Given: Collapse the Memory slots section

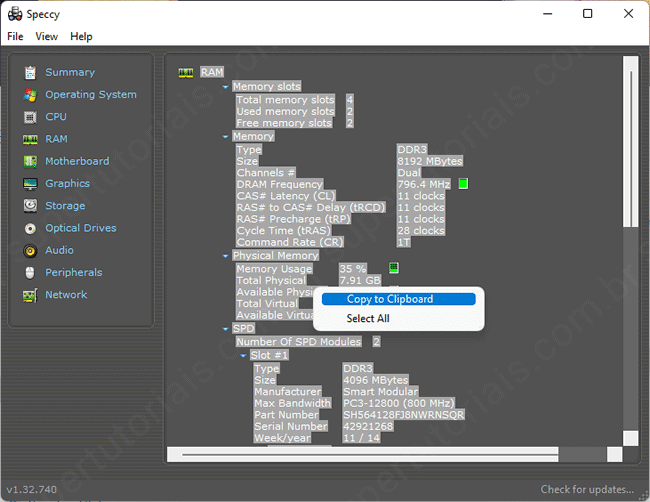Looking at the screenshot, I should [226, 87].
